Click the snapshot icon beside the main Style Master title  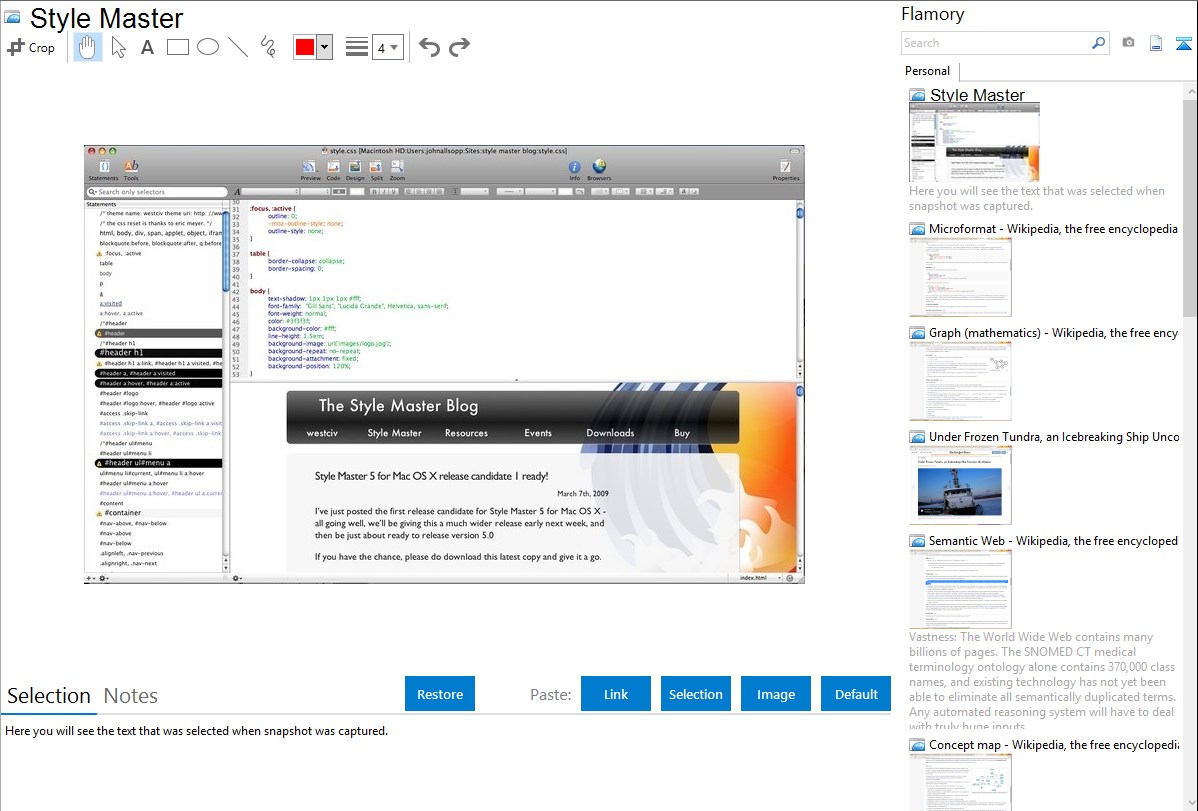12,17
